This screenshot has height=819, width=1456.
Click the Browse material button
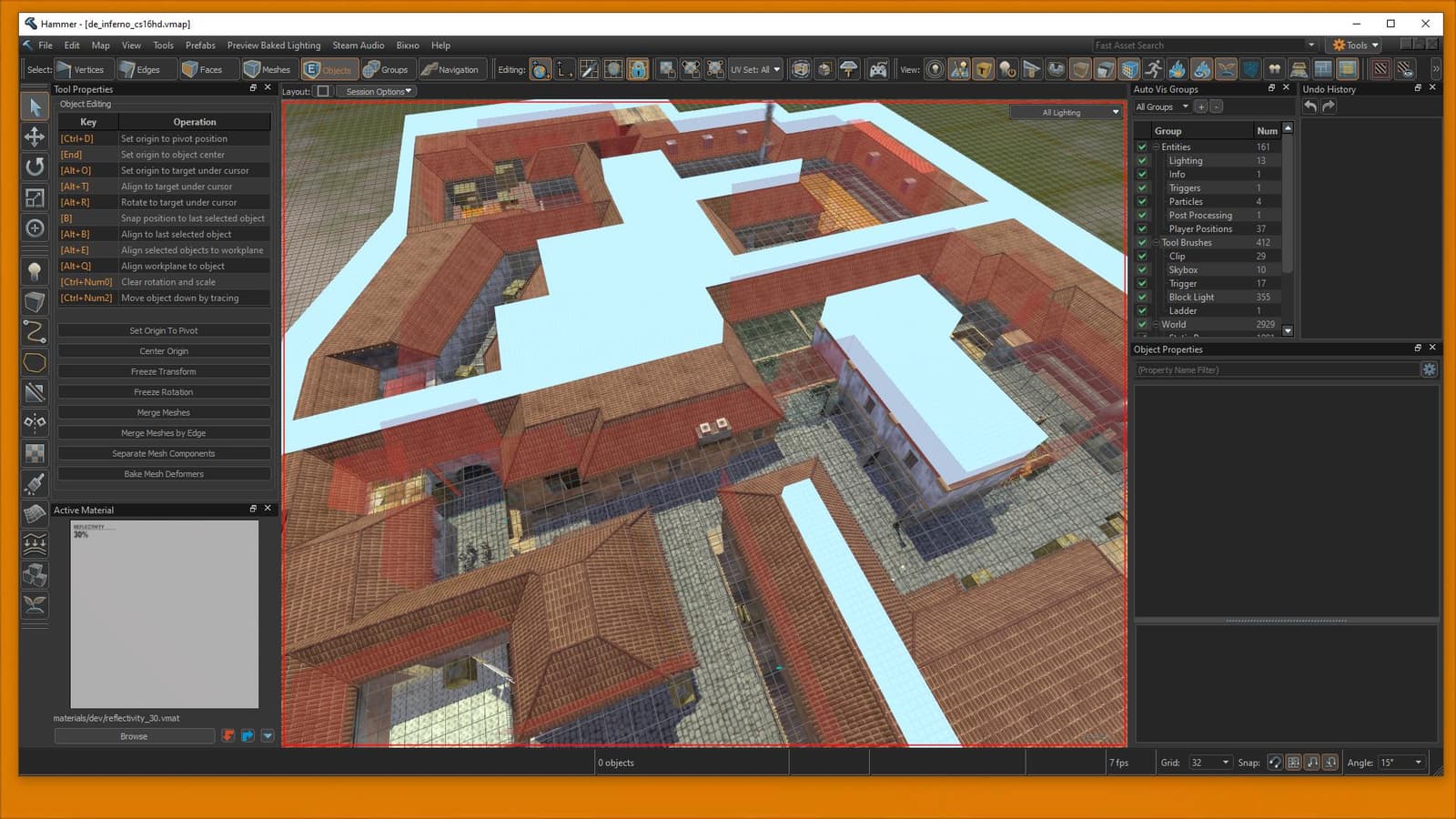tap(134, 736)
